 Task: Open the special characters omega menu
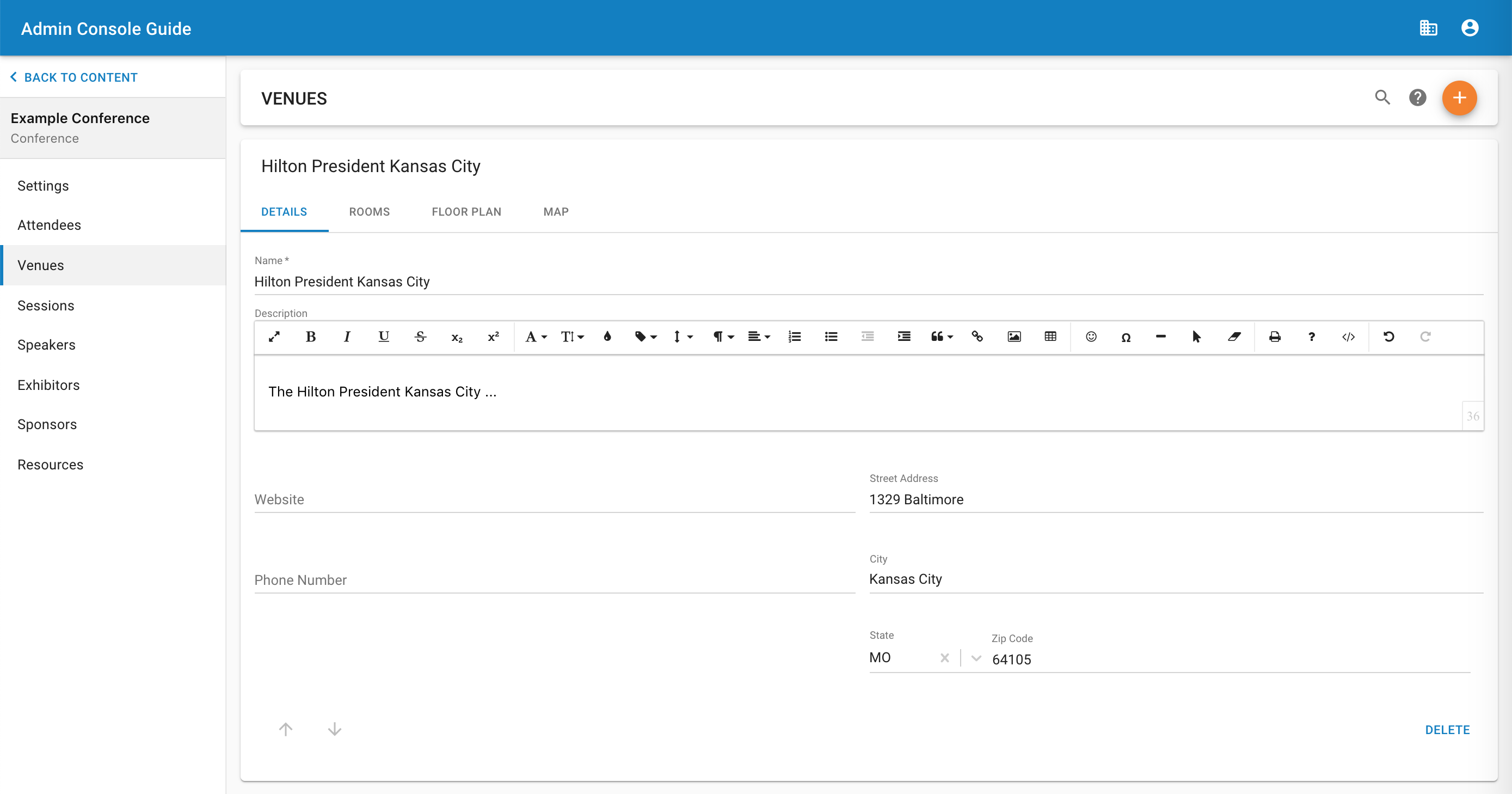coord(1126,337)
